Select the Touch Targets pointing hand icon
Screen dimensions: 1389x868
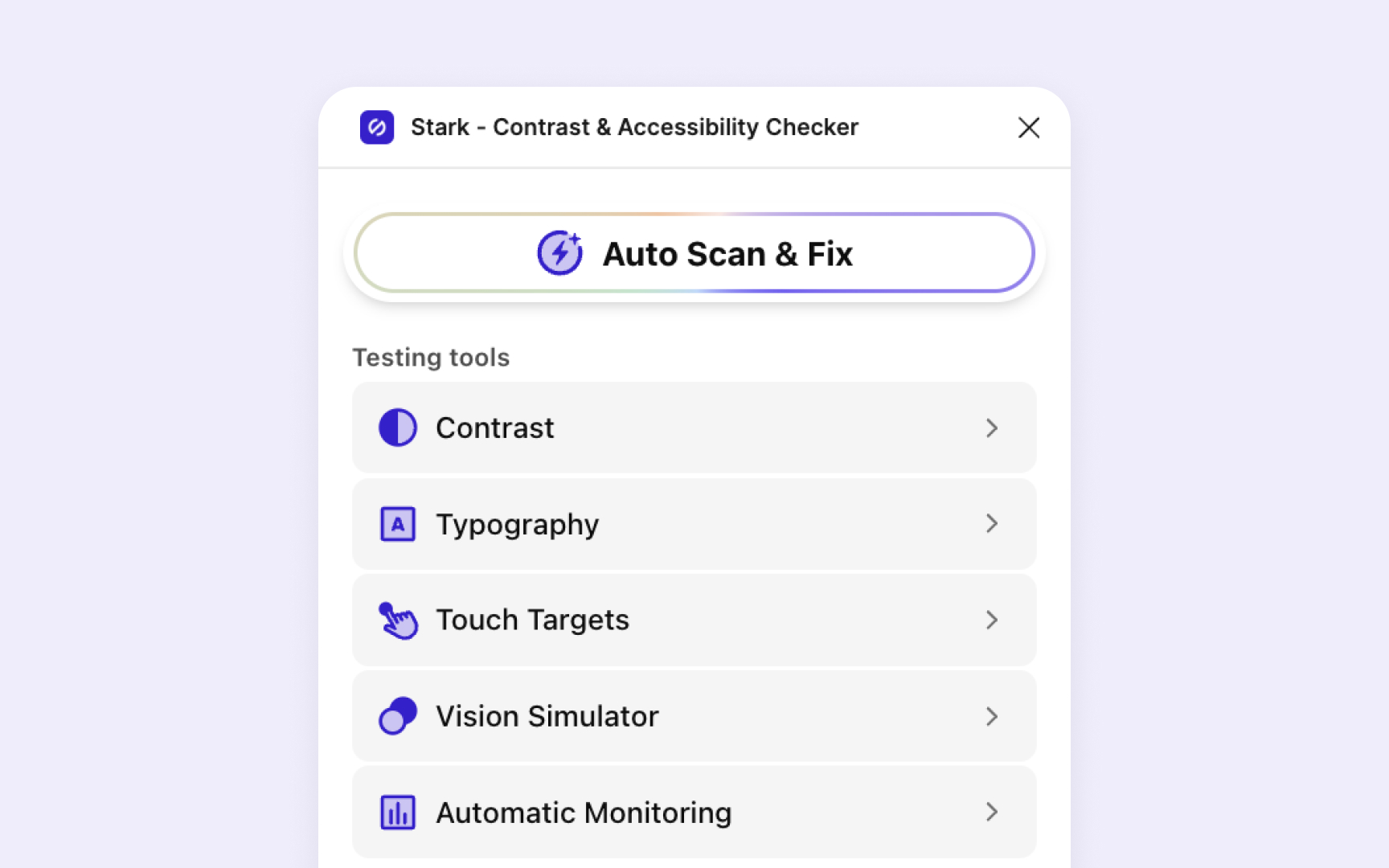click(397, 620)
